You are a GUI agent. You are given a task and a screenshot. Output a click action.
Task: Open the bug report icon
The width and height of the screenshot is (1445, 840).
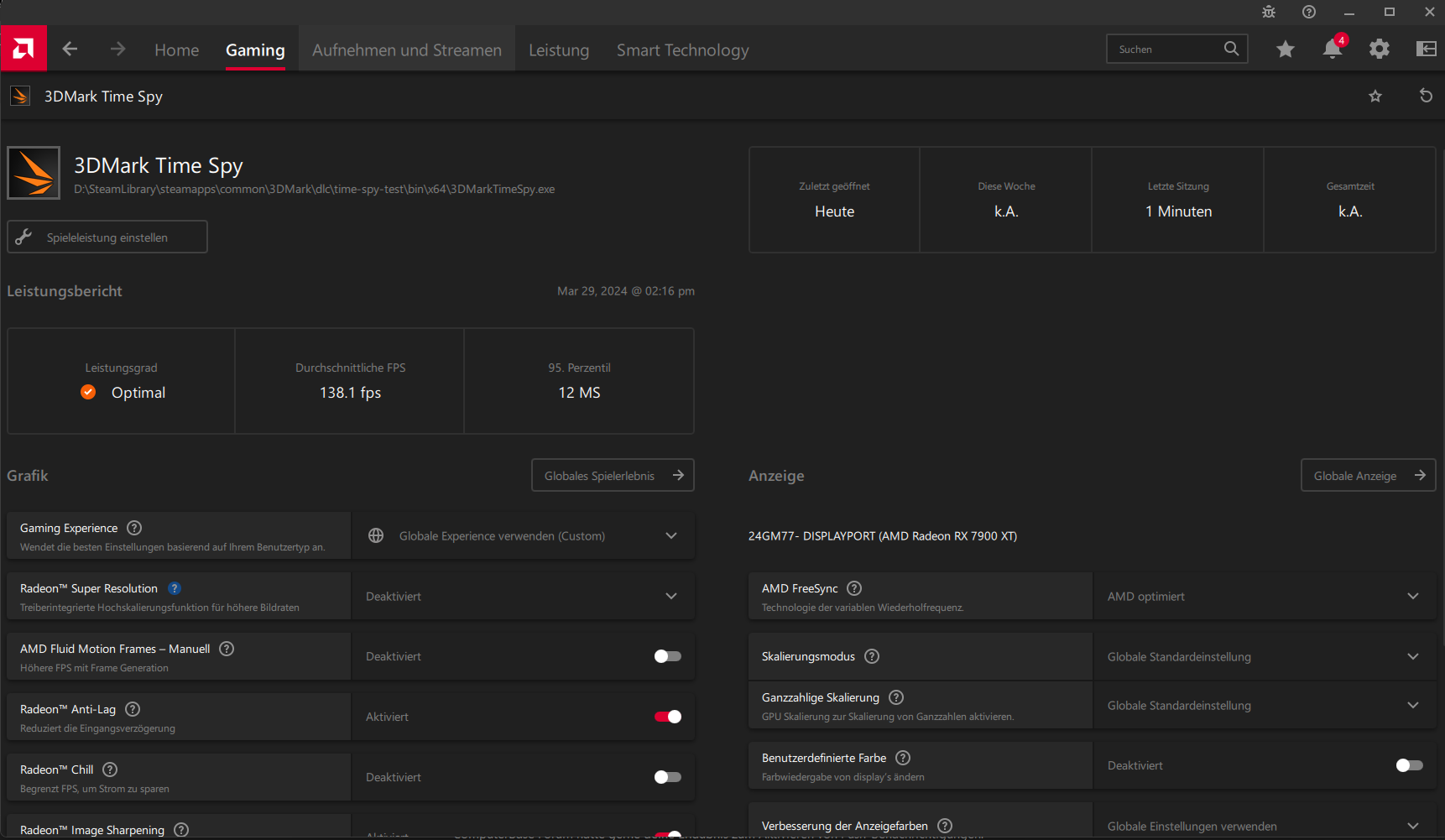click(1269, 12)
